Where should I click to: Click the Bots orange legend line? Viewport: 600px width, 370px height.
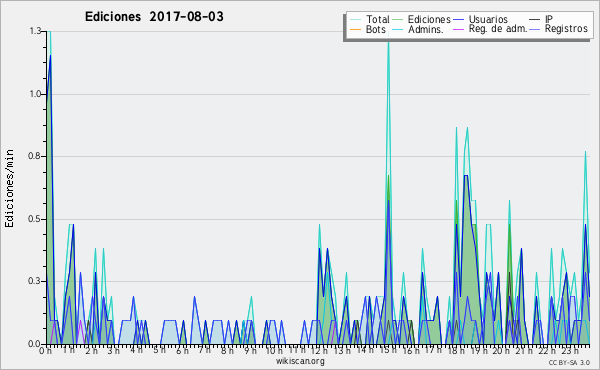click(355, 29)
